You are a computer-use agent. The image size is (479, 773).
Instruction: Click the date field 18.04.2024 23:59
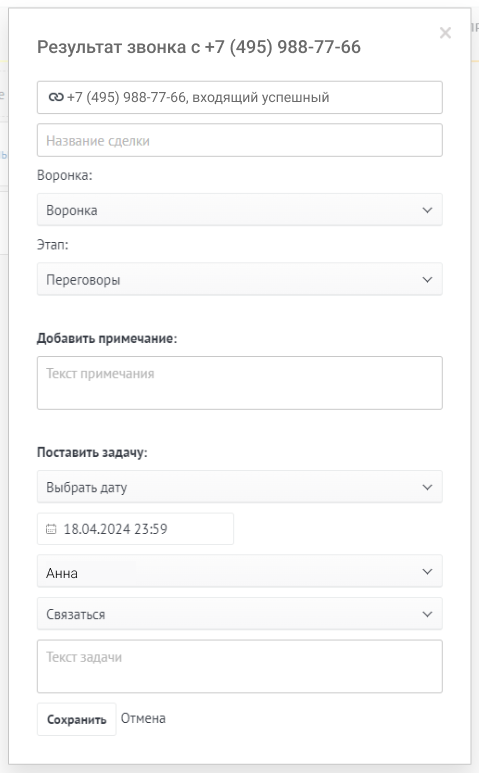point(135,529)
